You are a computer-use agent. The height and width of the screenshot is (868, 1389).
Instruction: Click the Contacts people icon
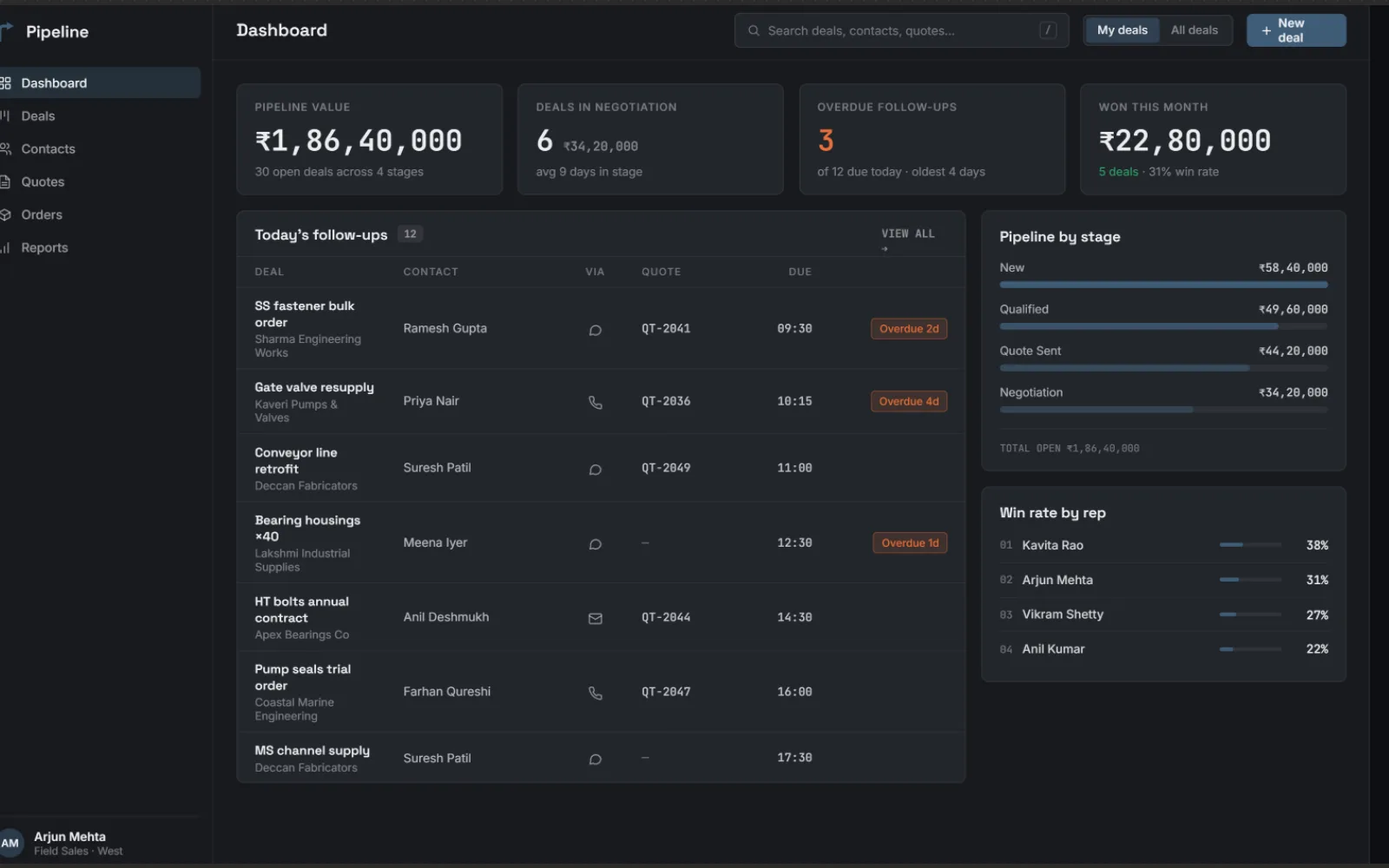pos(5,149)
